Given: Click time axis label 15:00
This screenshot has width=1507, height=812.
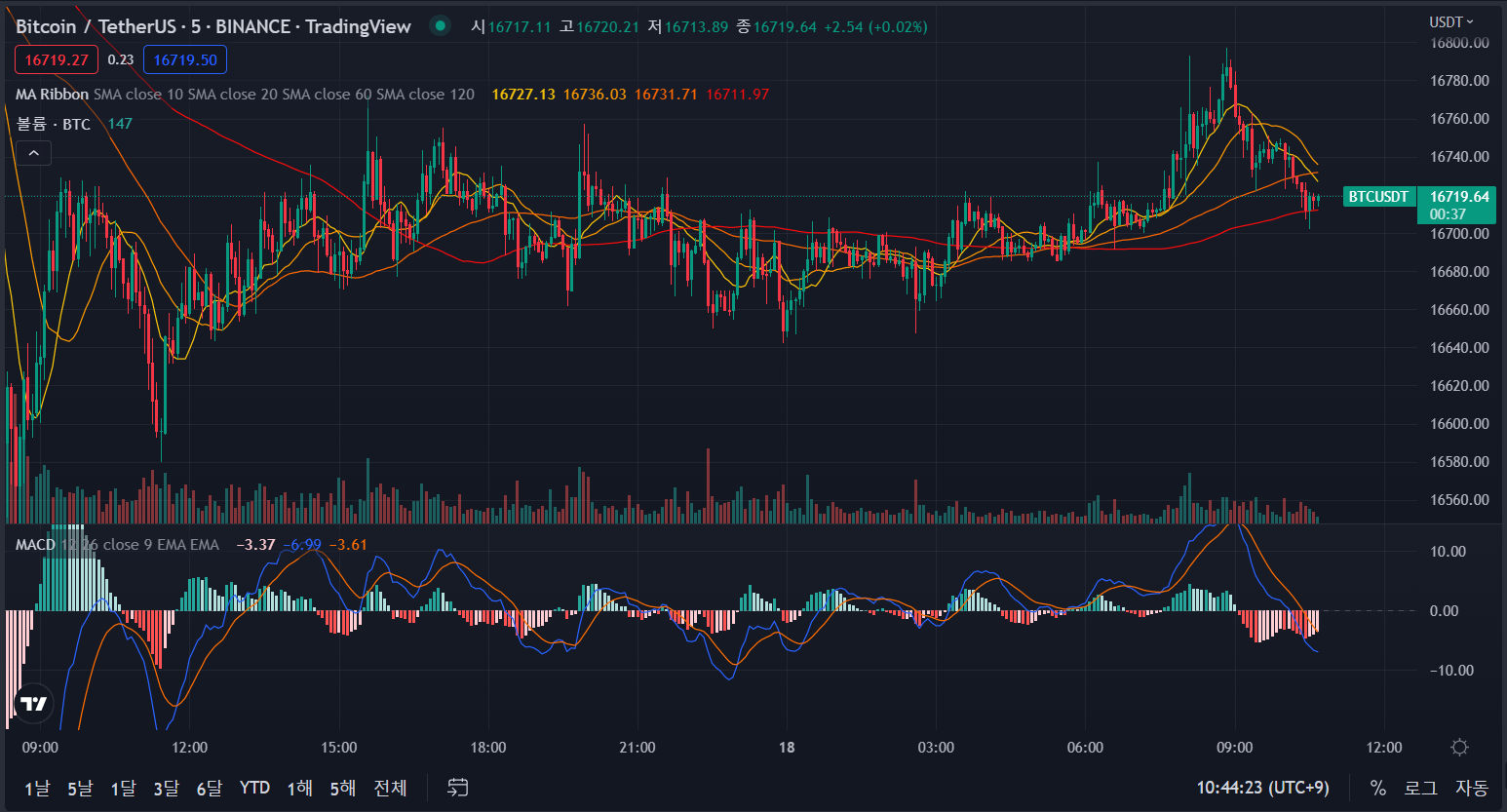Looking at the screenshot, I should pos(339,748).
